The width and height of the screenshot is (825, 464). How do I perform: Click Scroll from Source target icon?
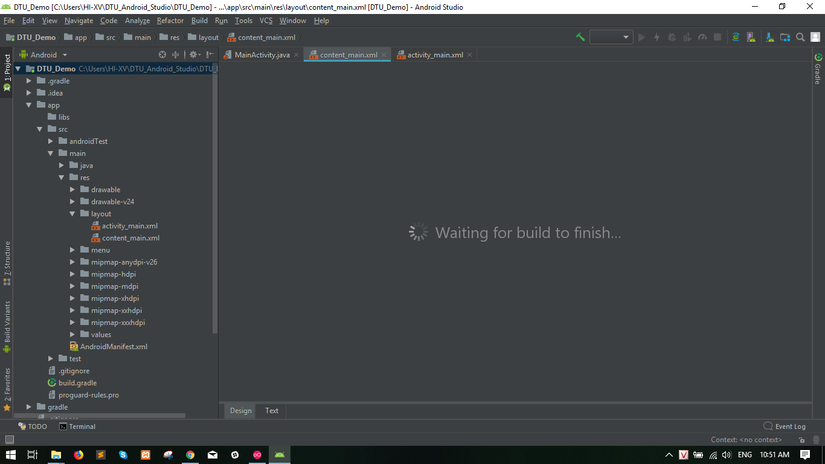click(x=162, y=55)
